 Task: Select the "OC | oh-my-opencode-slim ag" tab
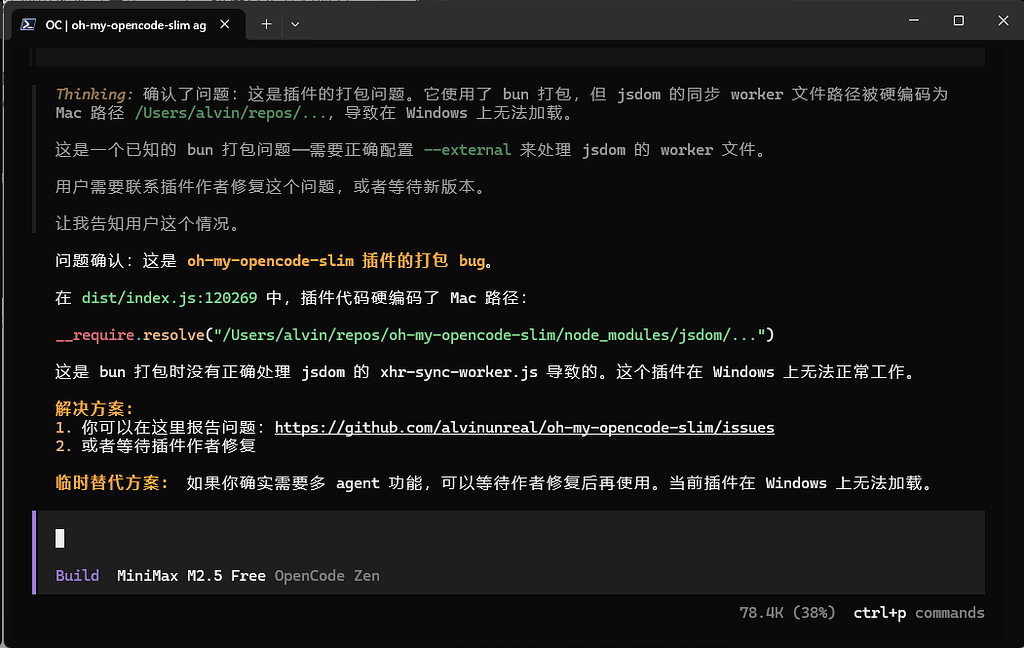(128, 25)
